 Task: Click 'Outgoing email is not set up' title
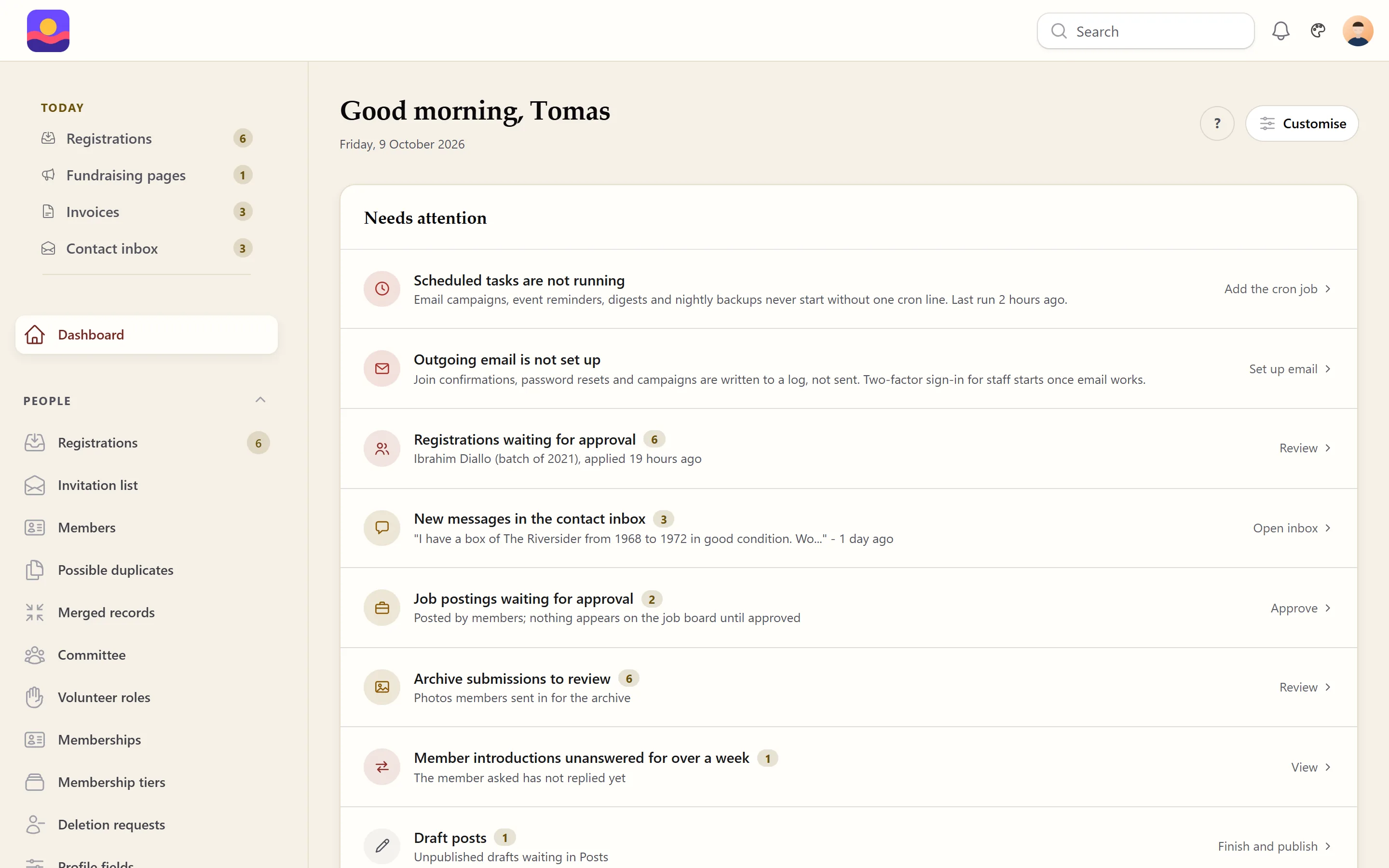(507, 359)
